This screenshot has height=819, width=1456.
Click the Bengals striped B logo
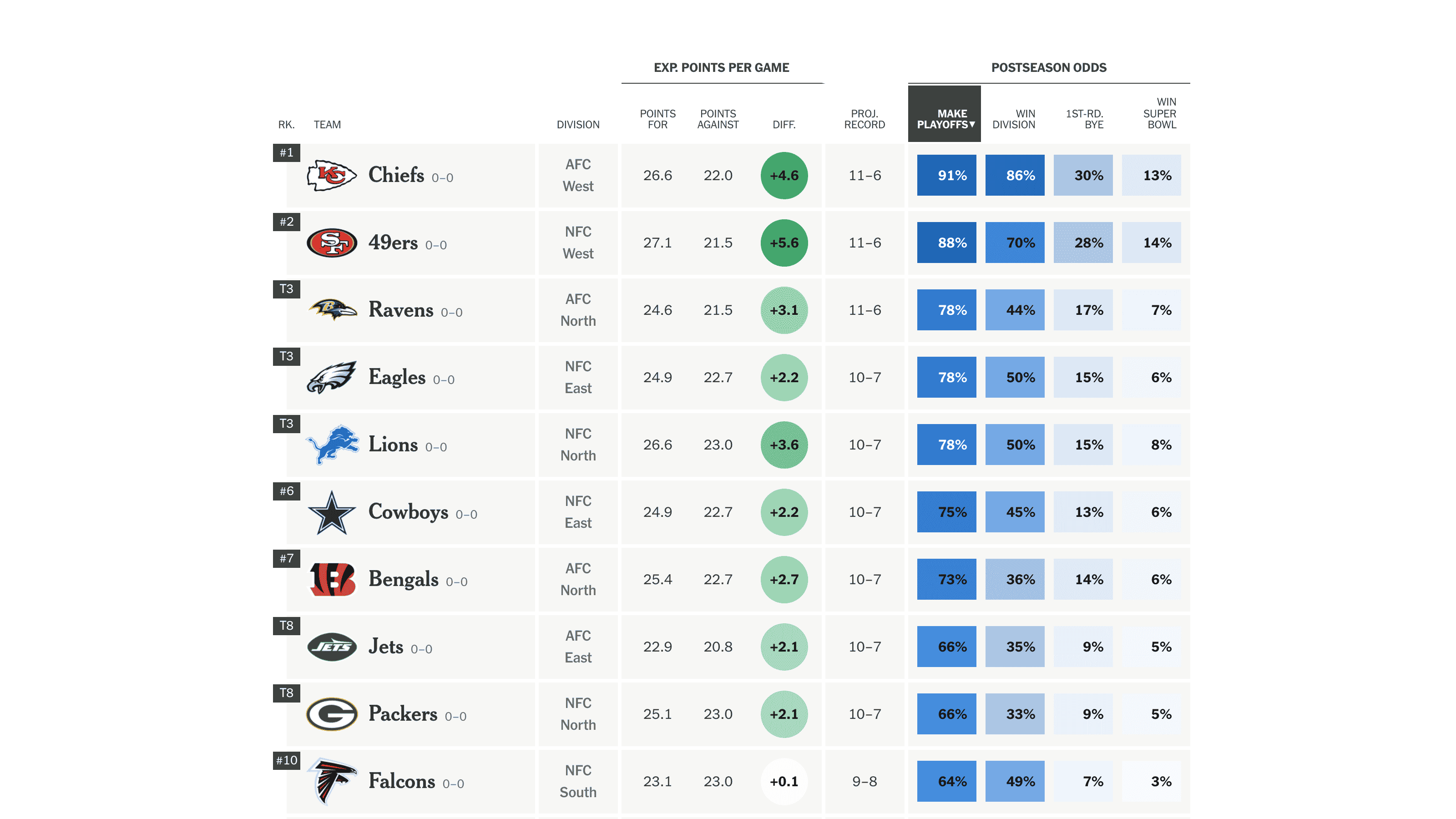click(x=332, y=579)
